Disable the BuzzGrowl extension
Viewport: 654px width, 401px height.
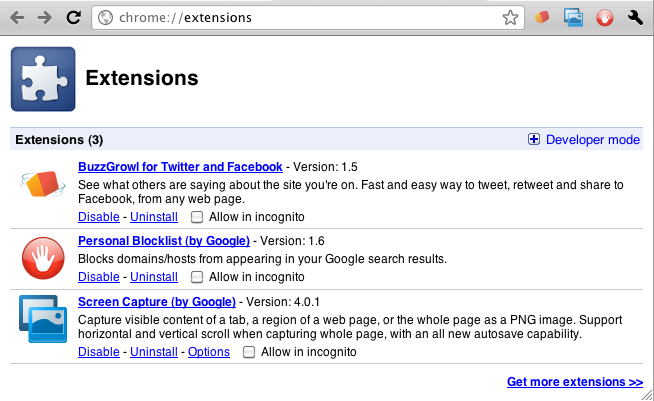pyautogui.click(x=98, y=217)
